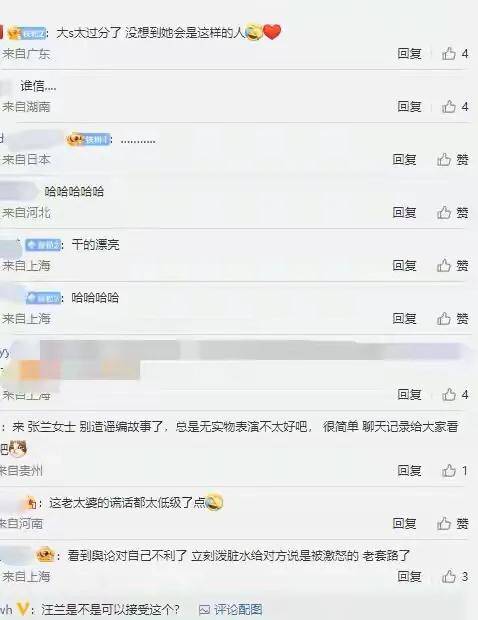Reply to the 大s太过分了 comment
This screenshot has width=478, height=620.
click(x=409, y=53)
